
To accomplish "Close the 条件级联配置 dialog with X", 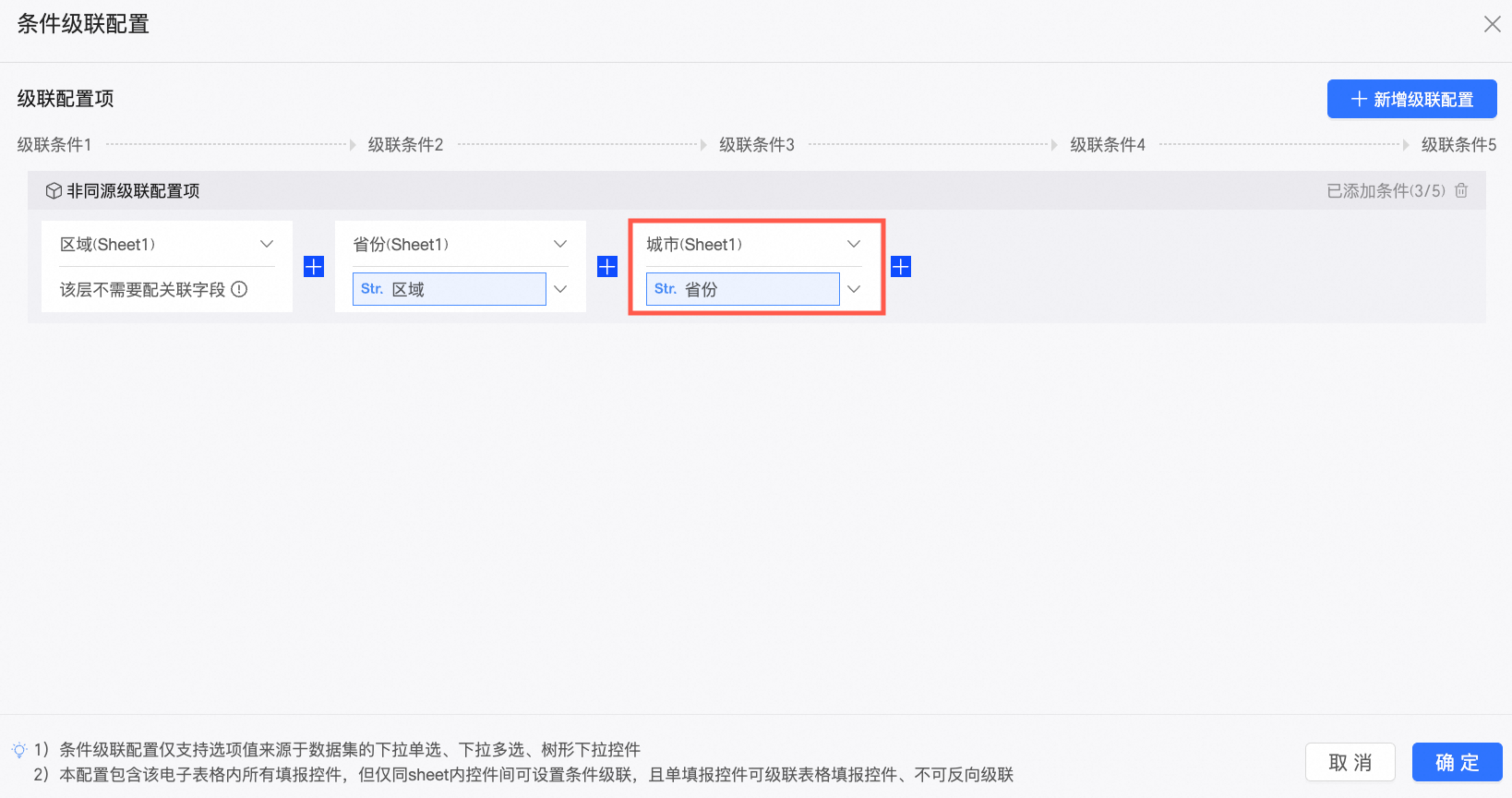I will (x=1492, y=24).
